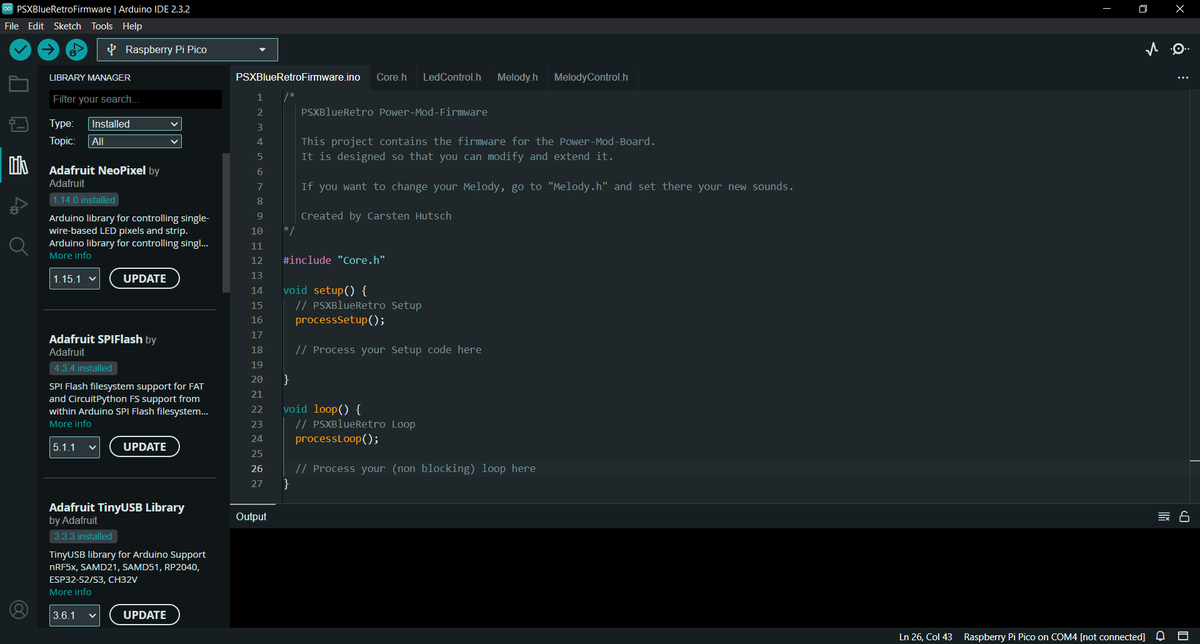Select the Library Manager sidebar icon
This screenshot has height=644, width=1200.
(x=18, y=165)
